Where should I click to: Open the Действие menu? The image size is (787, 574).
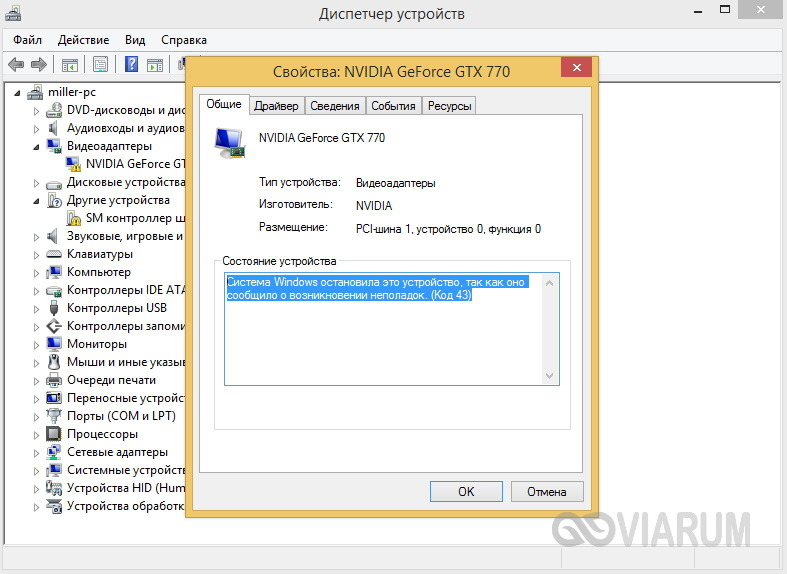83,40
